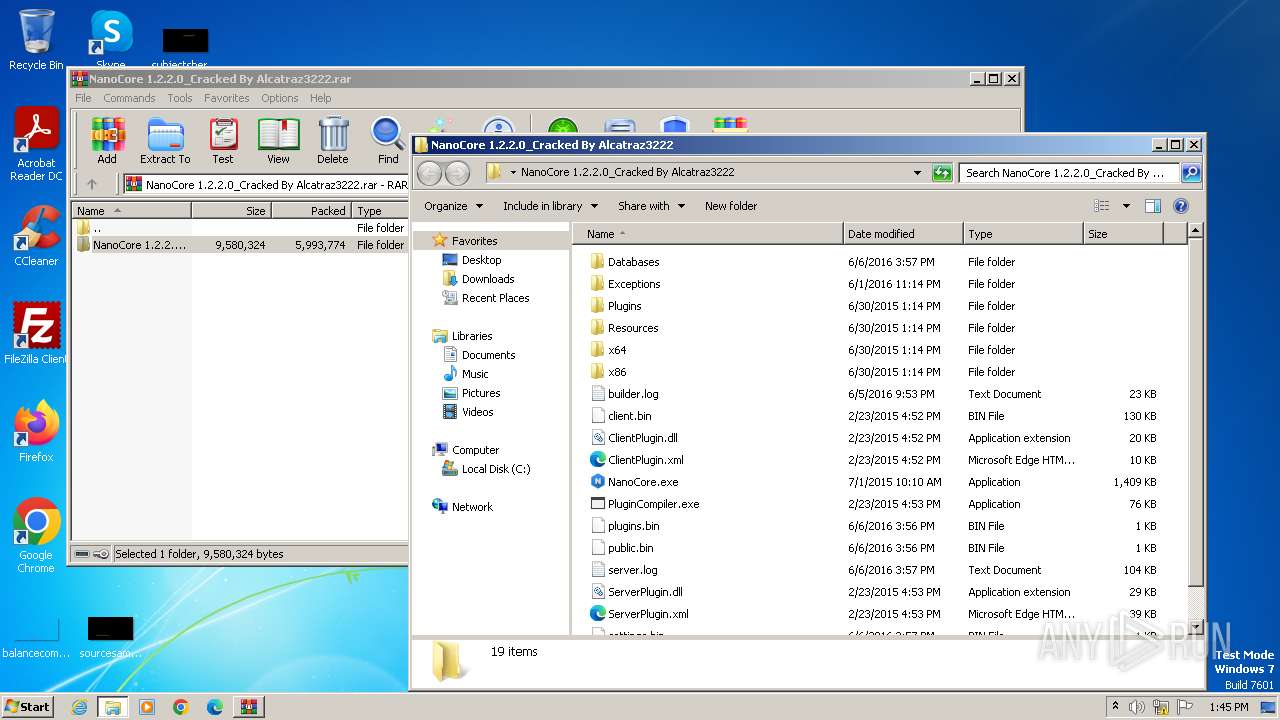The width and height of the screenshot is (1280, 720).
Task: Click the WinRAR Find icon
Action: click(x=388, y=140)
